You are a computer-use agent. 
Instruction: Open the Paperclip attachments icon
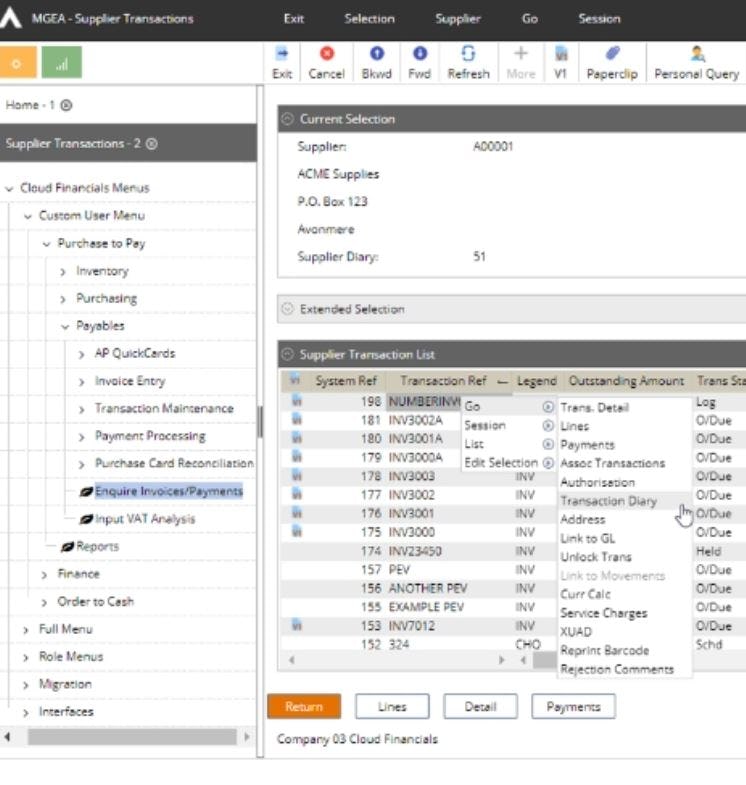[x=612, y=54]
